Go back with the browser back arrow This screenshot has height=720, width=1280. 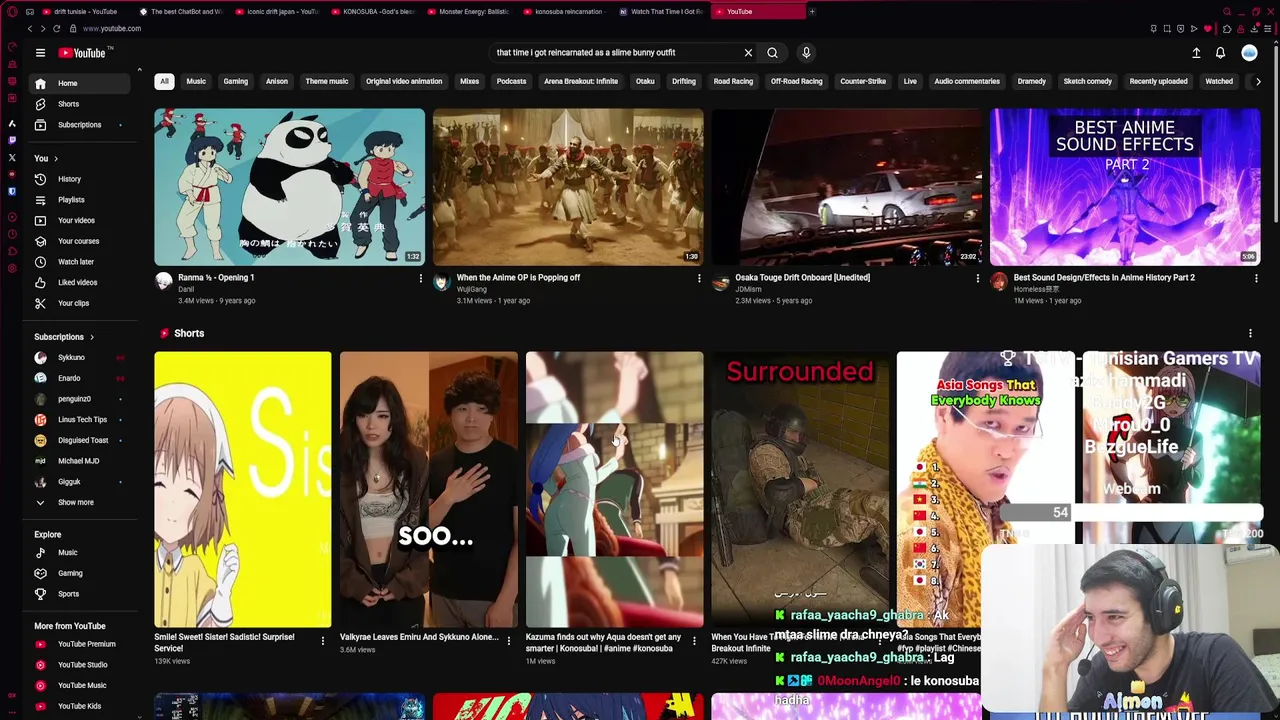click(29, 29)
